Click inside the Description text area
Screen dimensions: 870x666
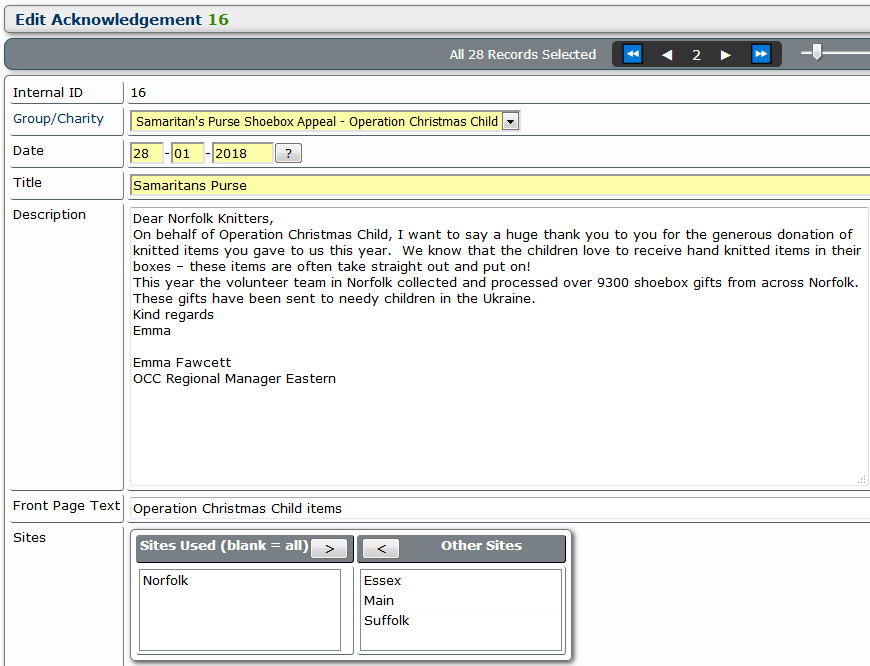[499, 347]
